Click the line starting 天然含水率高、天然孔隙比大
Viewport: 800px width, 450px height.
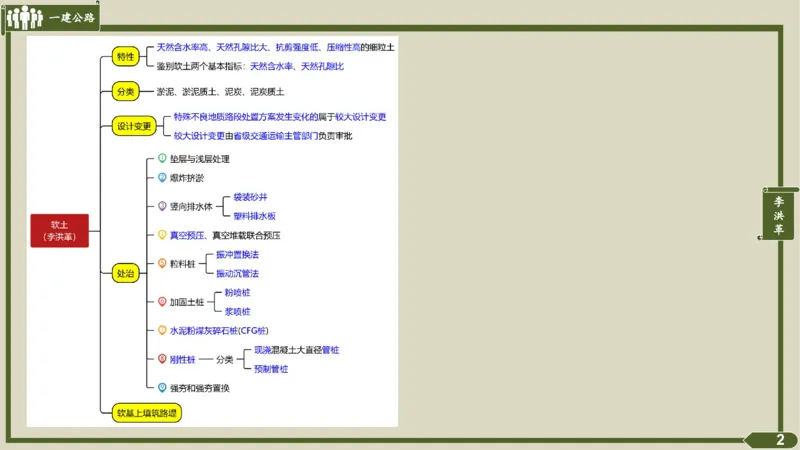[x=276, y=47]
